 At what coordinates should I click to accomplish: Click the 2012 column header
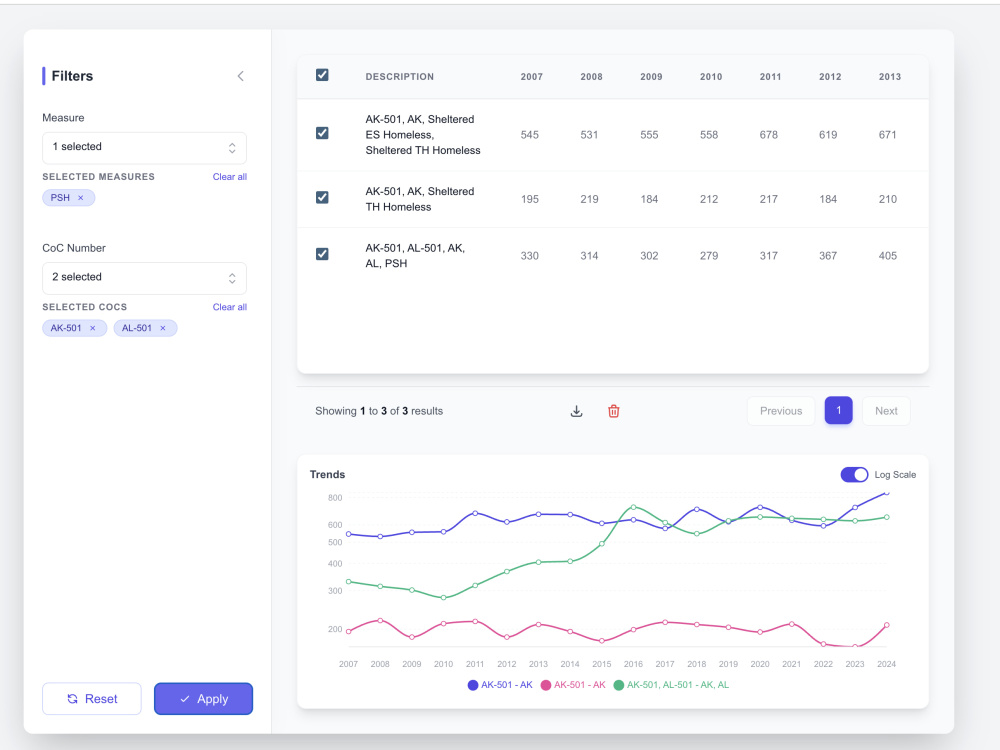[x=830, y=77]
